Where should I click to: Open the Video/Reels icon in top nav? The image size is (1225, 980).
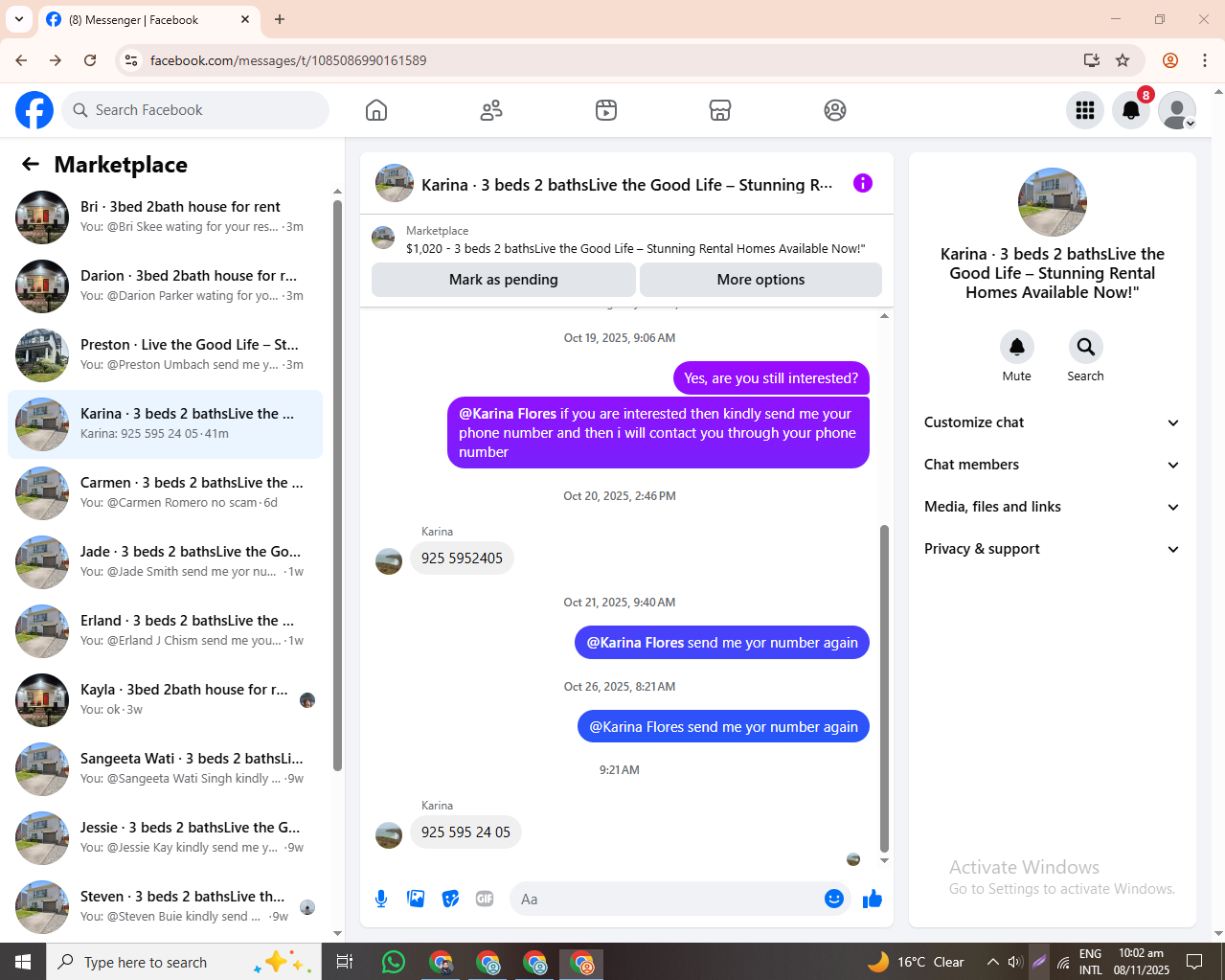(x=606, y=110)
